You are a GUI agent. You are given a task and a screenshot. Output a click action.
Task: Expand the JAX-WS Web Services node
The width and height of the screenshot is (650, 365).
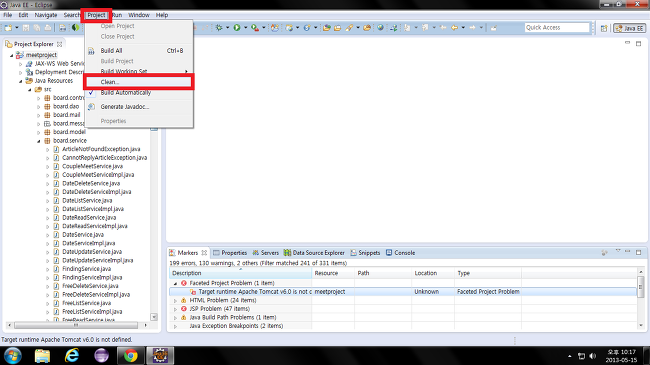21,64
